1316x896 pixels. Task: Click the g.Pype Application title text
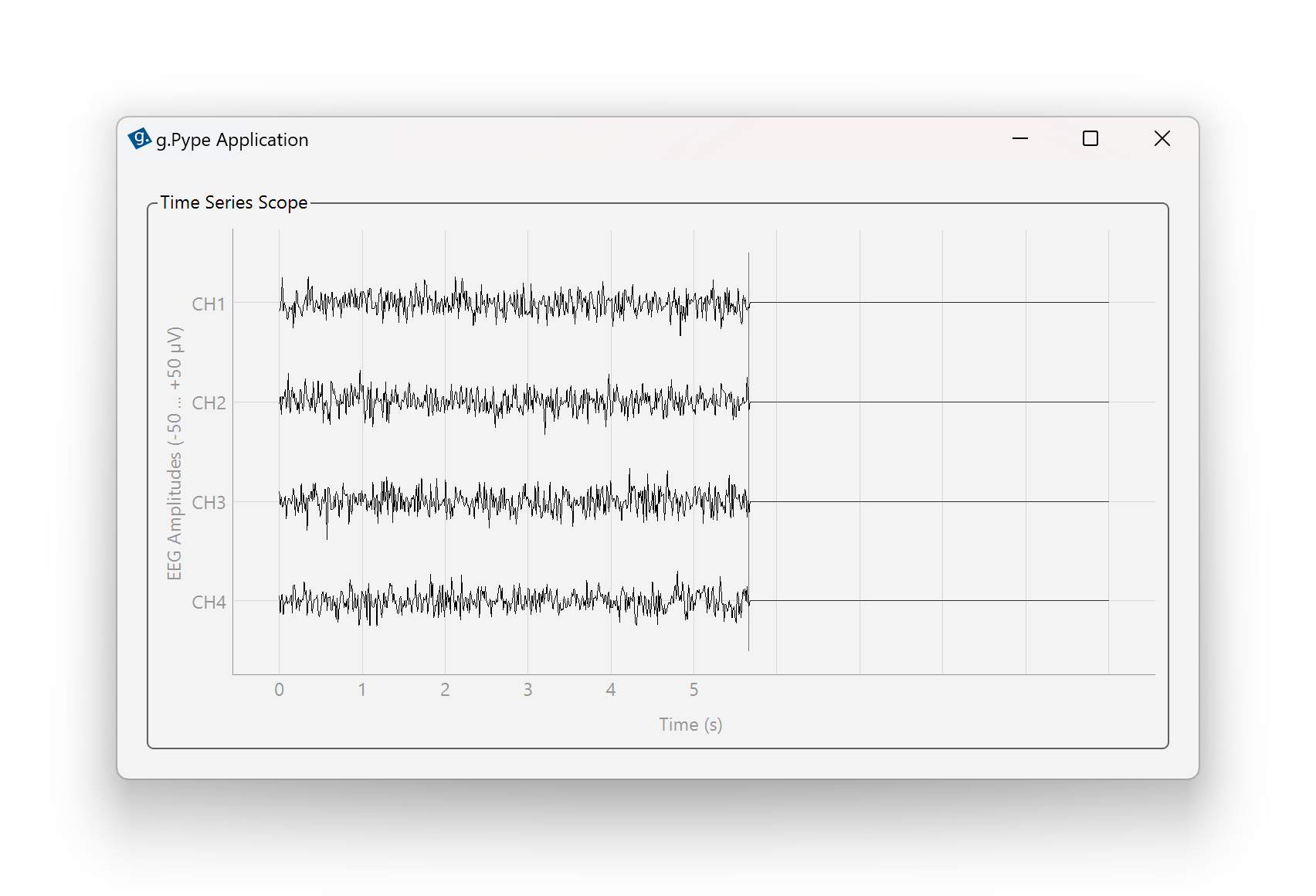pyautogui.click(x=232, y=140)
